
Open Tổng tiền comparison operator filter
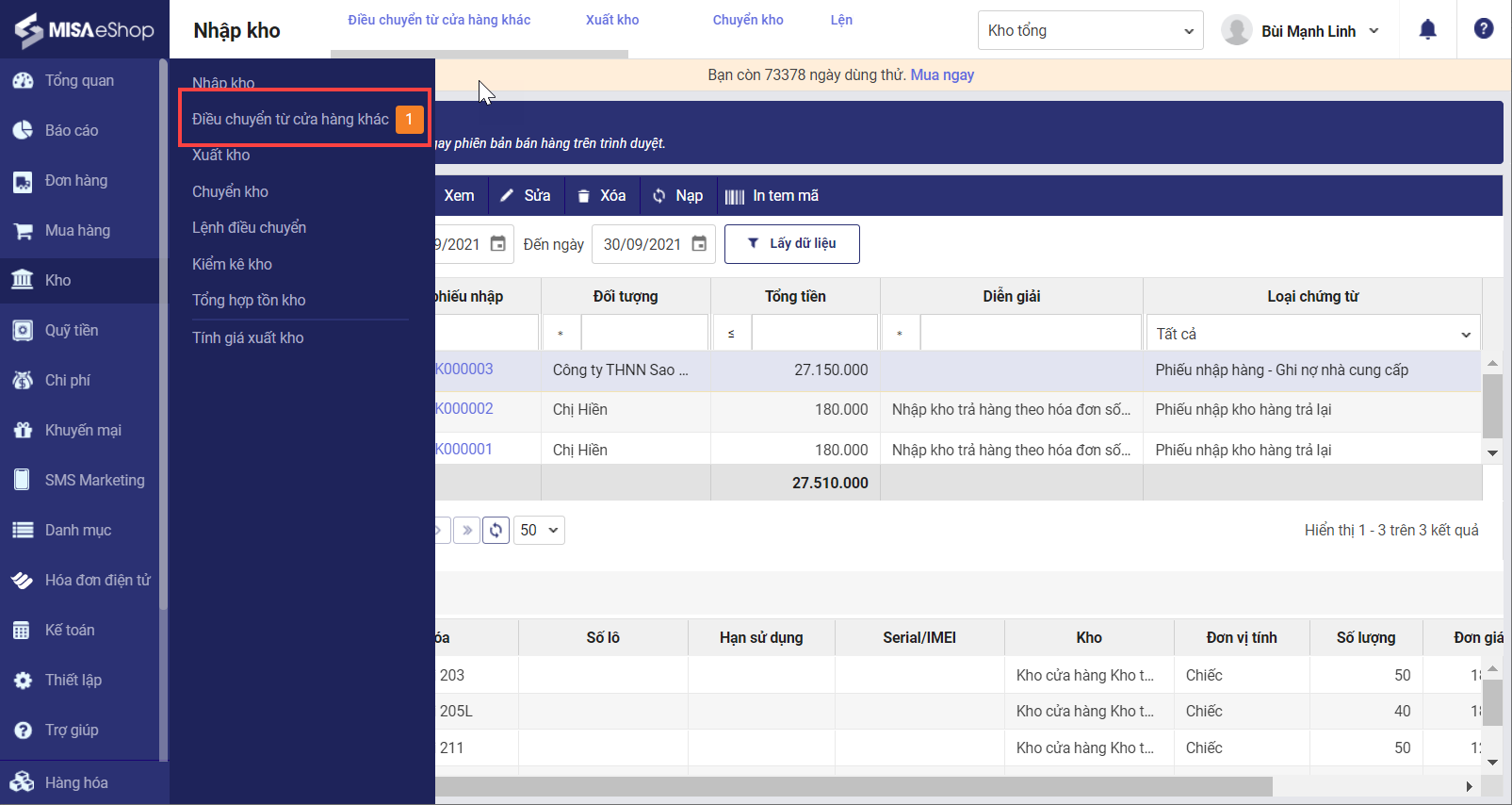click(731, 334)
